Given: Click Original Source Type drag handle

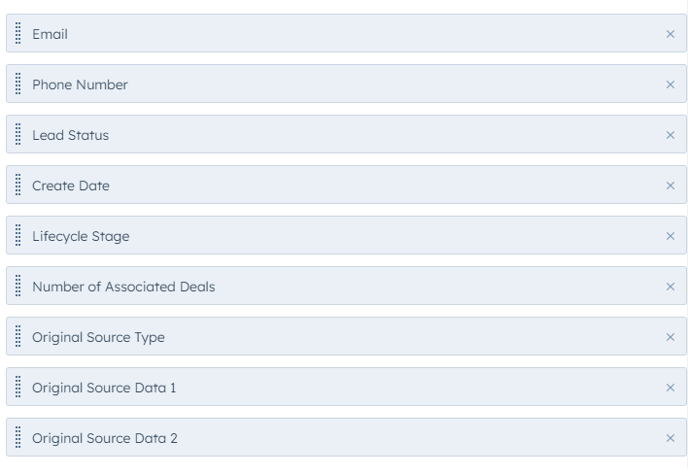Looking at the screenshot, I should click(18, 336).
